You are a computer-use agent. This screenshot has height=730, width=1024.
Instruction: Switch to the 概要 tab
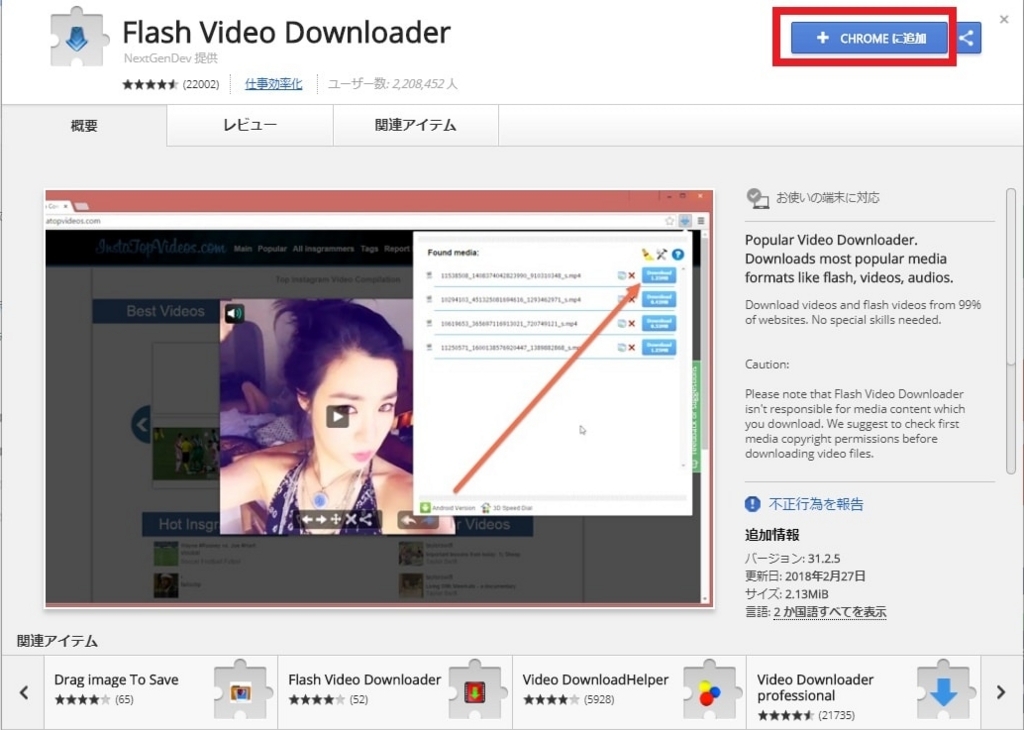pos(84,125)
